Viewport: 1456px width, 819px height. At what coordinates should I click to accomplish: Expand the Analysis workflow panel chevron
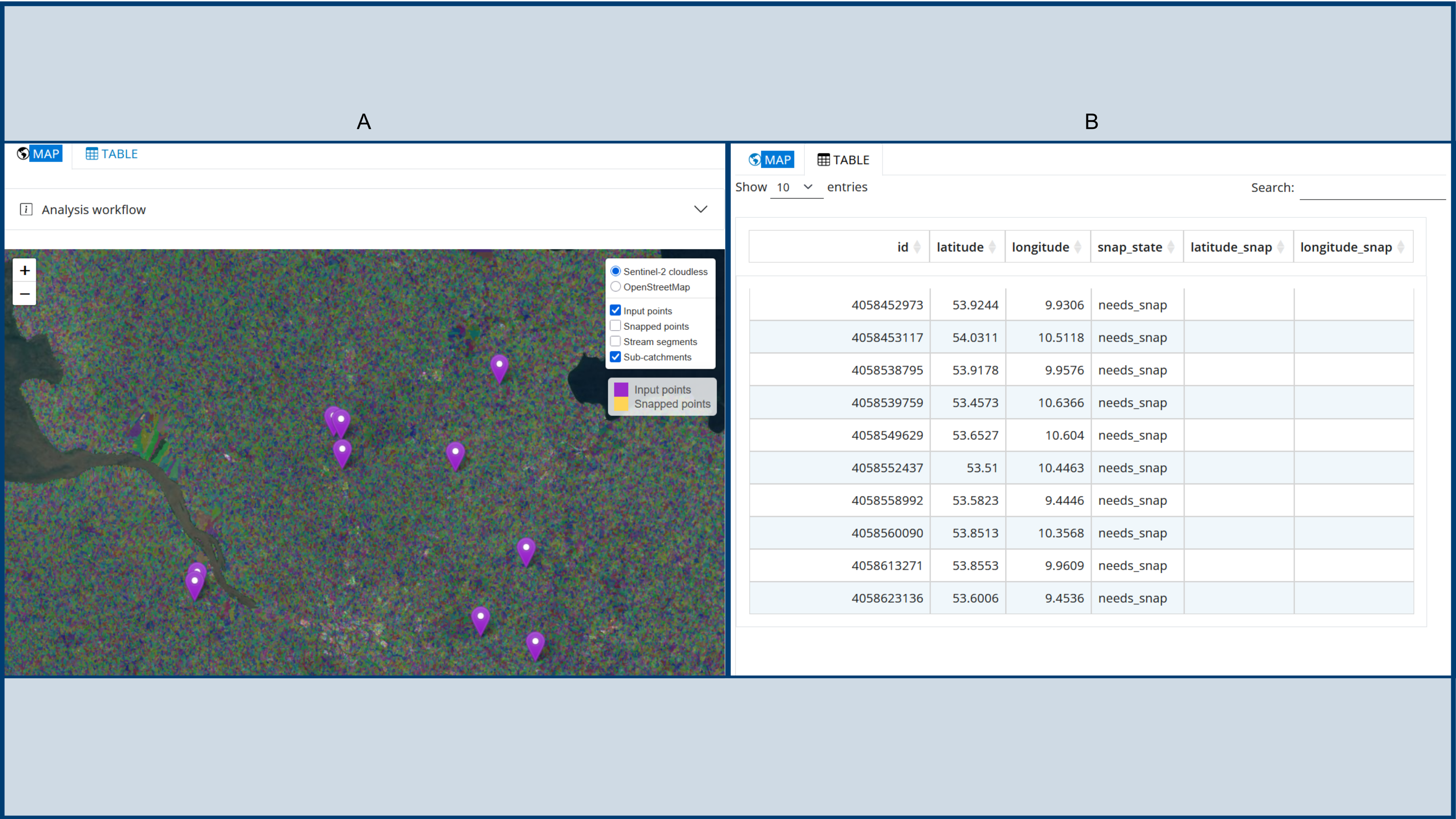click(700, 209)
